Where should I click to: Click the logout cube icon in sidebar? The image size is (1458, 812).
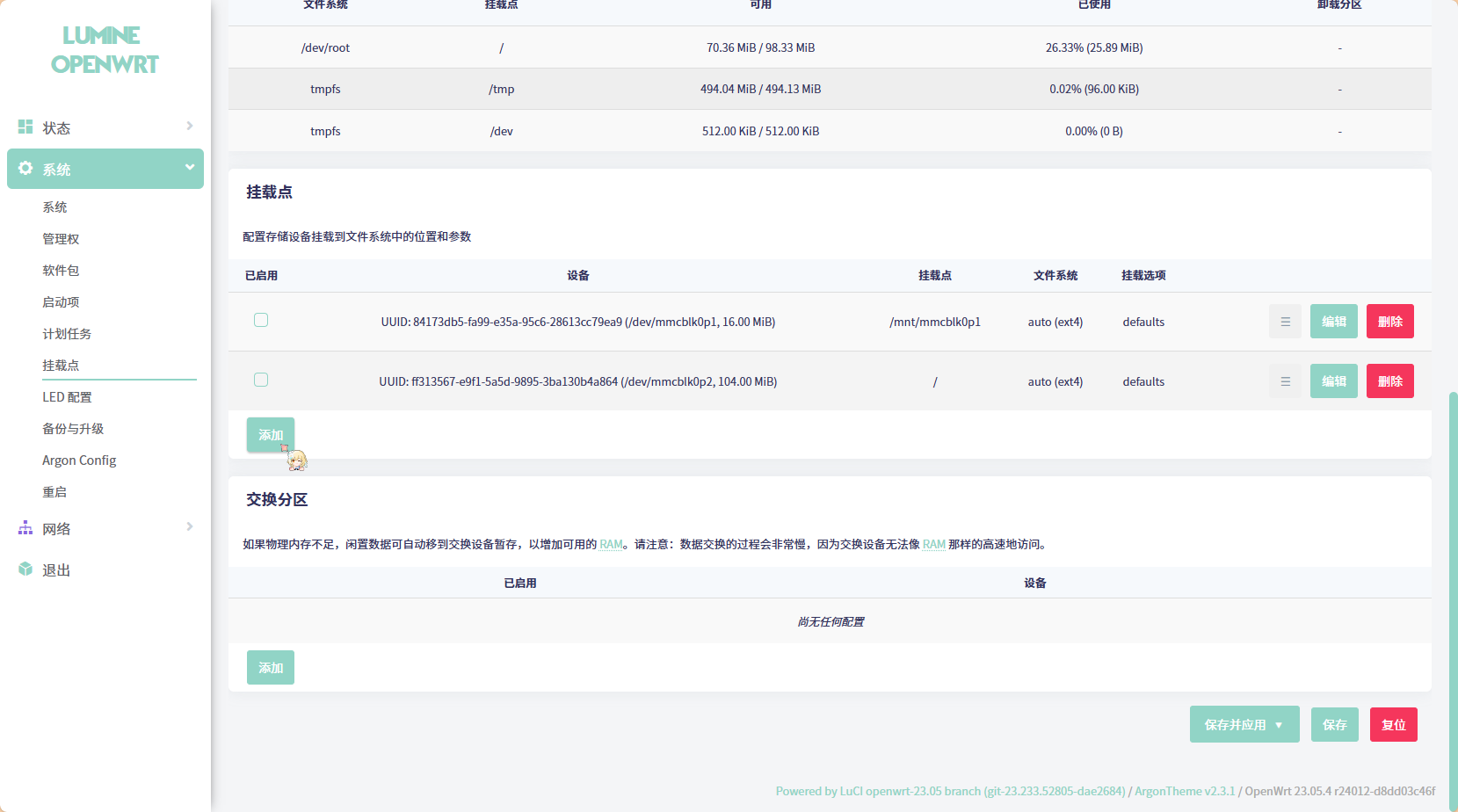click(25, 569)
